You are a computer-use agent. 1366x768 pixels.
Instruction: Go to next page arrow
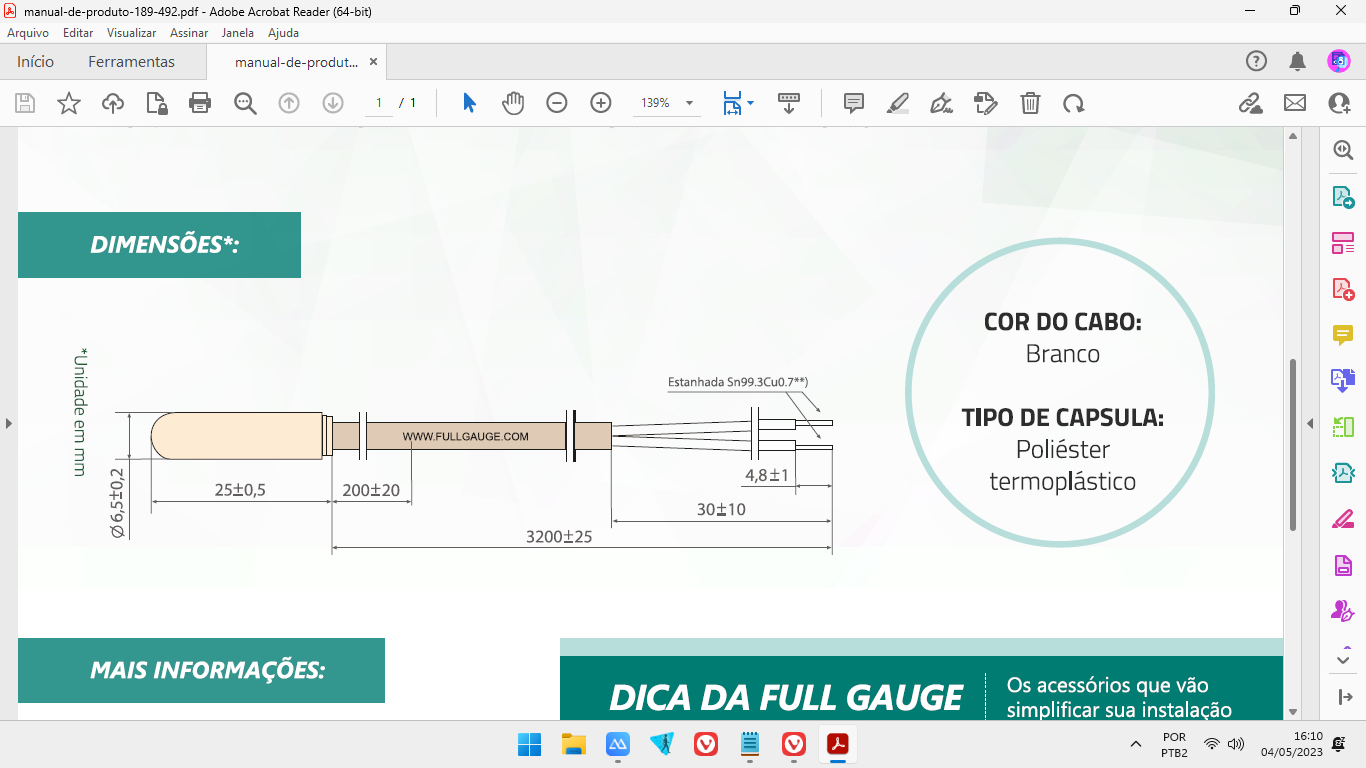pyautogui.click(x=333, y=103)
